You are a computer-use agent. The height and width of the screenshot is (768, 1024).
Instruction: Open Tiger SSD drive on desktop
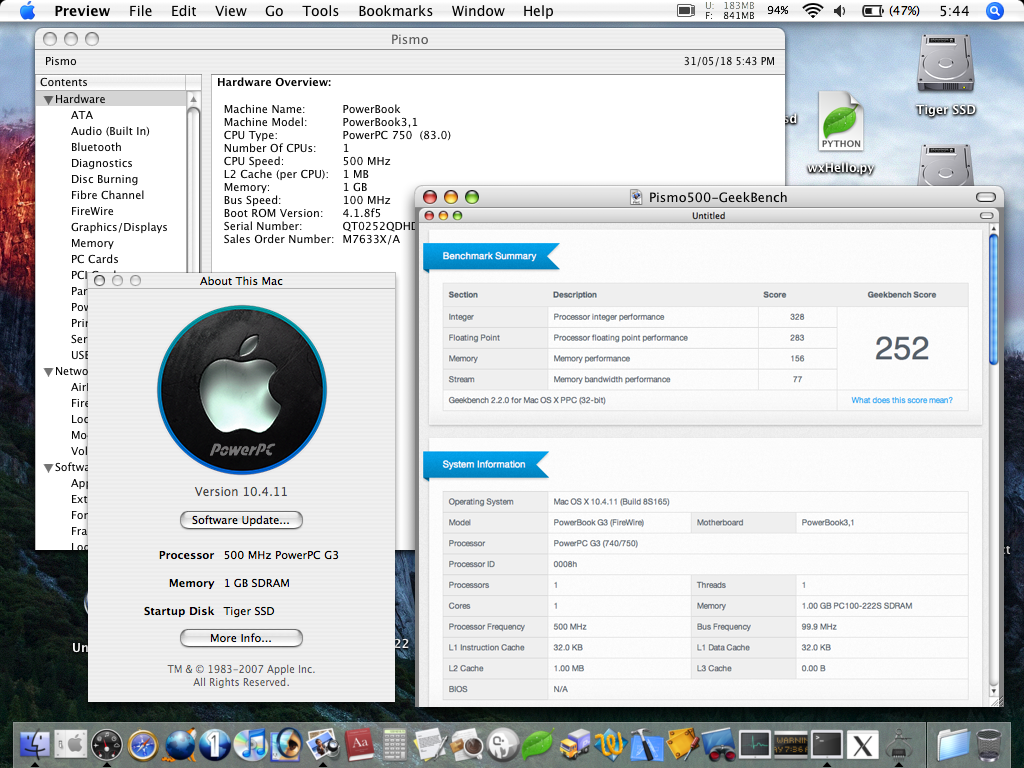pos(945,75)
